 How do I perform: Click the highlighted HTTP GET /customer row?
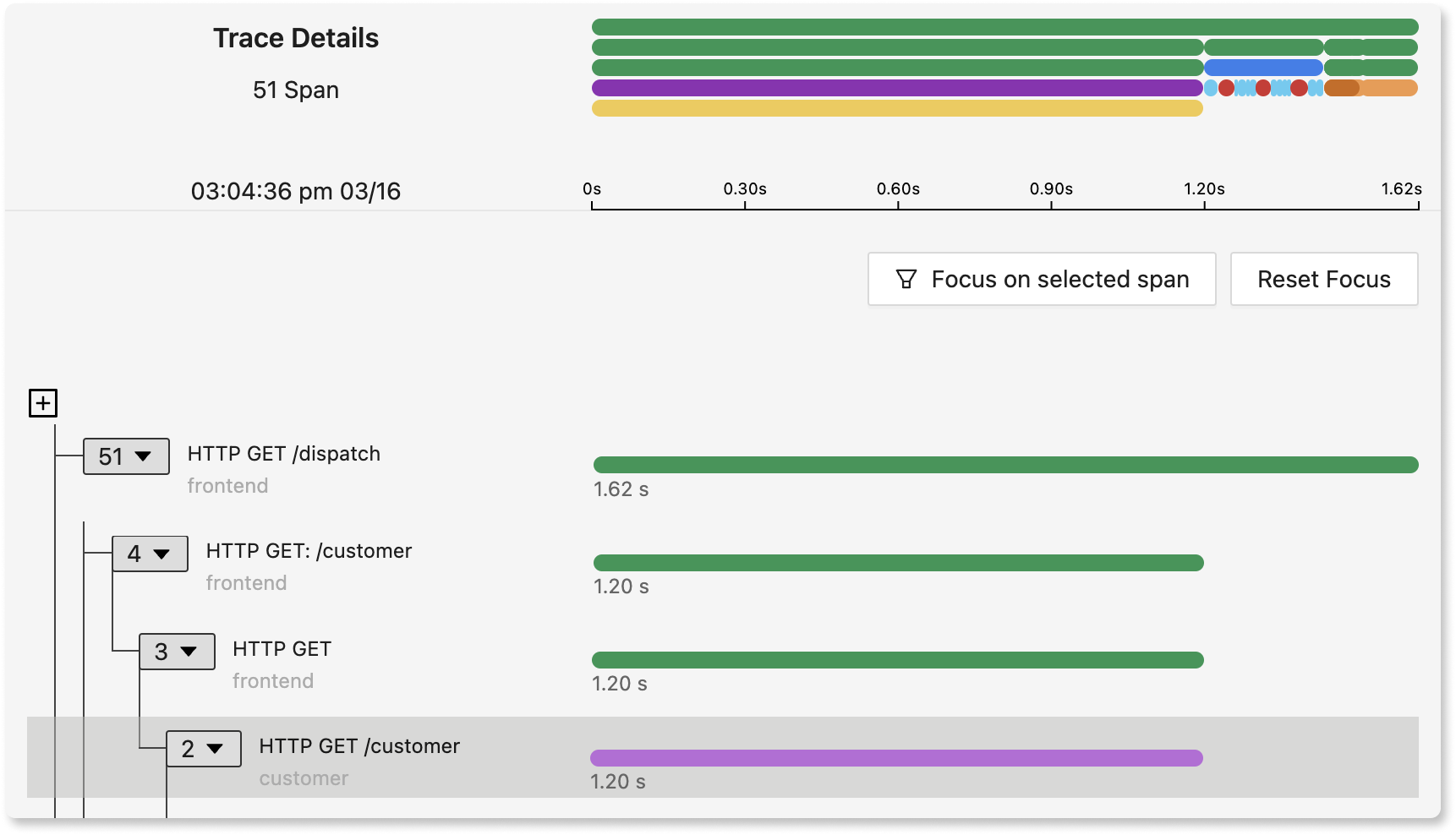tap(359, 746)
